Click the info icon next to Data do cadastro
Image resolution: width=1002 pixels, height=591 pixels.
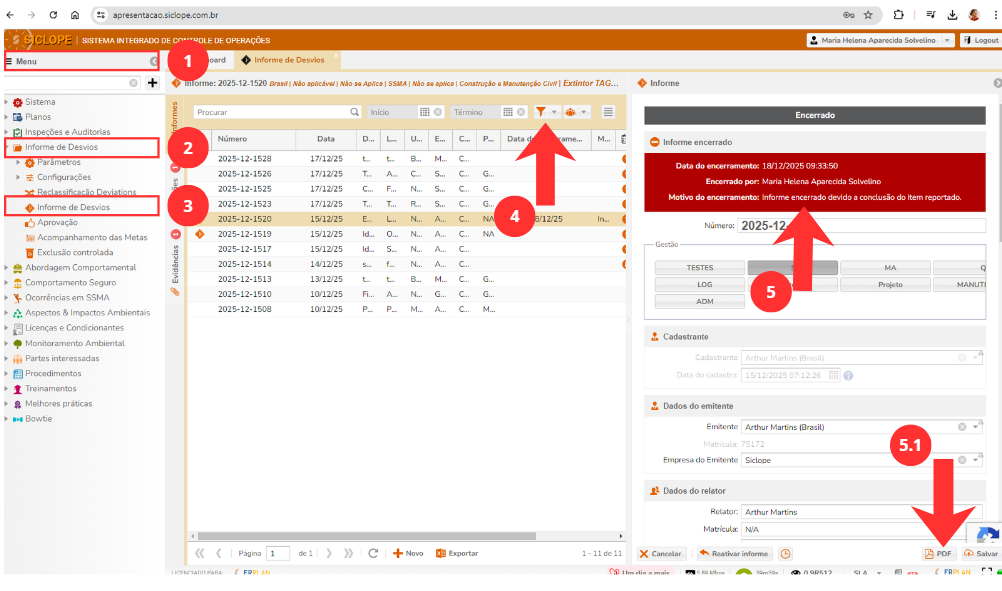(x=848, y=376)
